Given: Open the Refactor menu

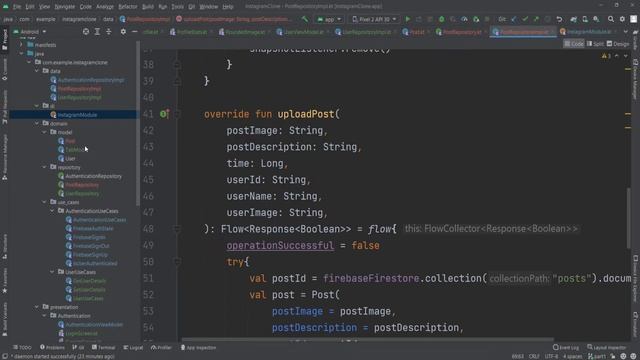Looking at the screenshot, I should pos(128,7).
